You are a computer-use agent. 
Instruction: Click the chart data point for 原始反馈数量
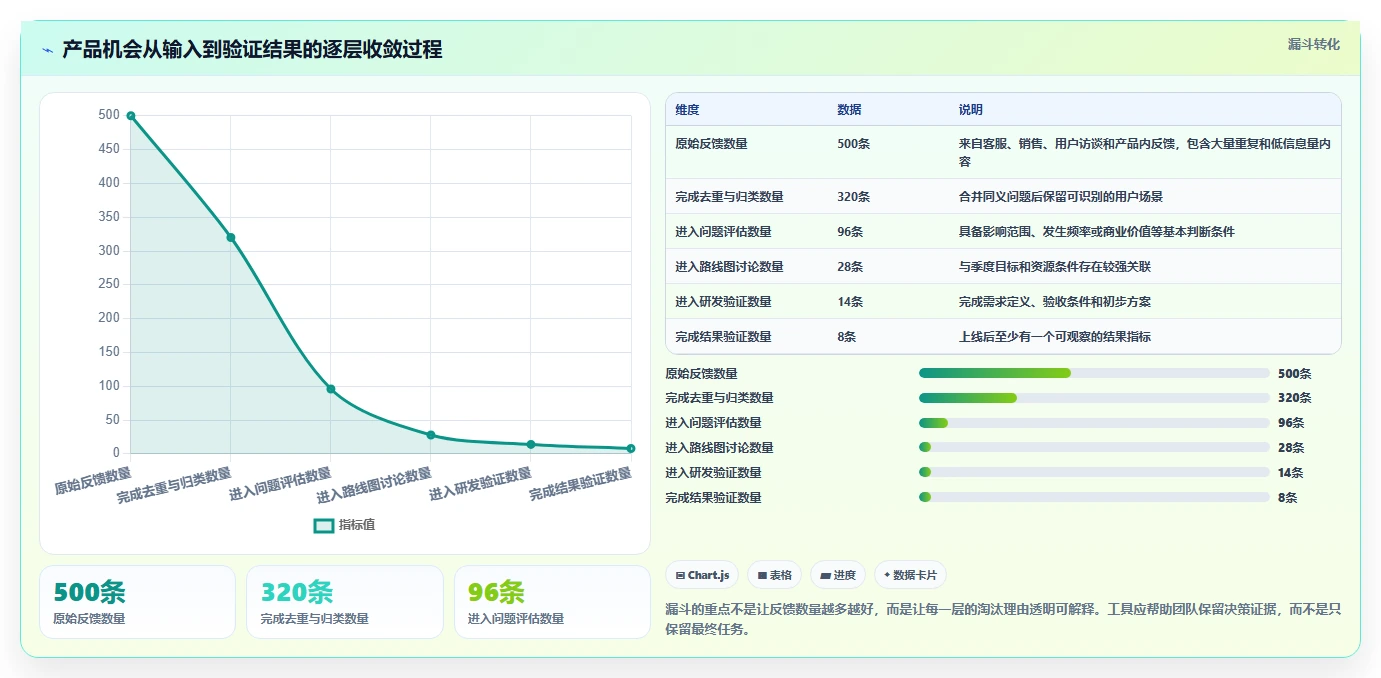point(131,116)
